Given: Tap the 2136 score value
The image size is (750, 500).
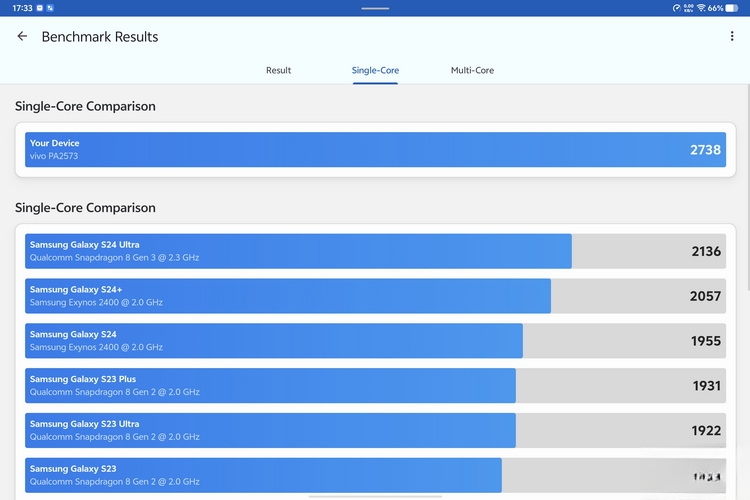Looking at the screenshot, I should point(706,251).
